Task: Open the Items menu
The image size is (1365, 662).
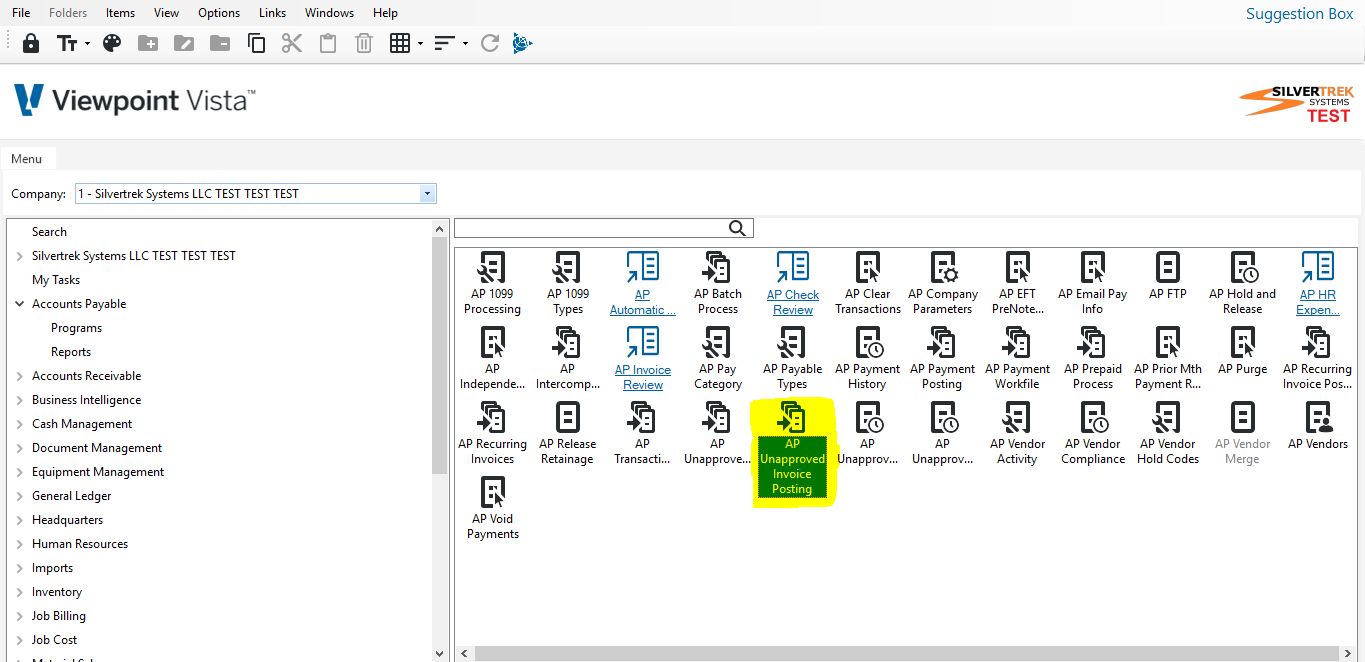Action: tap(120, 13)
